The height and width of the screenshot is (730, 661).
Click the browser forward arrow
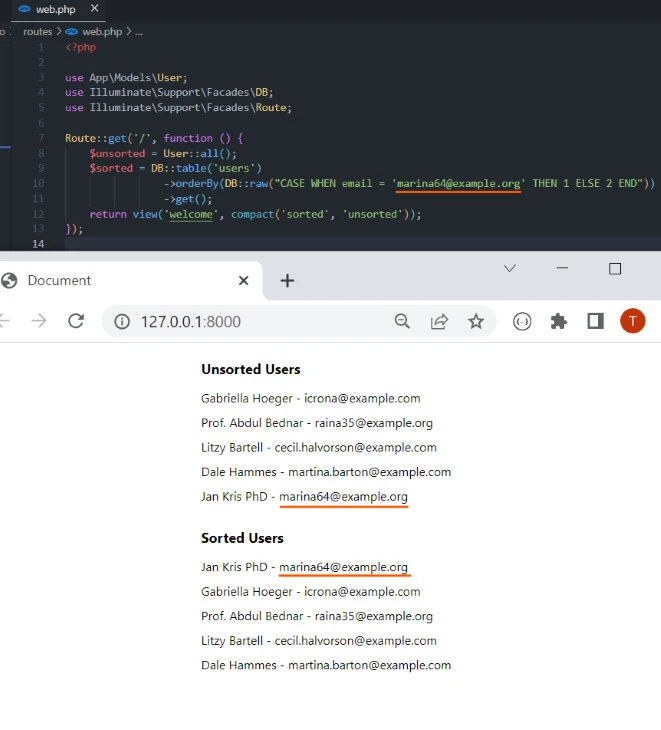(38, 321)
